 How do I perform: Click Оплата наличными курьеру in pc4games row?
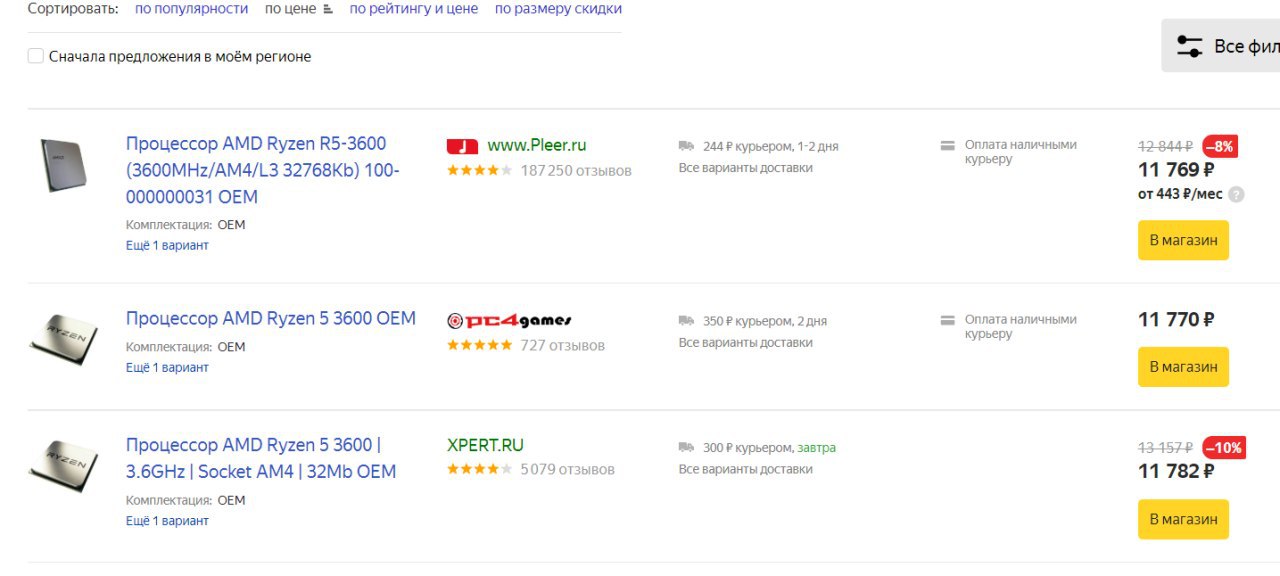[x=1021, y=327]
